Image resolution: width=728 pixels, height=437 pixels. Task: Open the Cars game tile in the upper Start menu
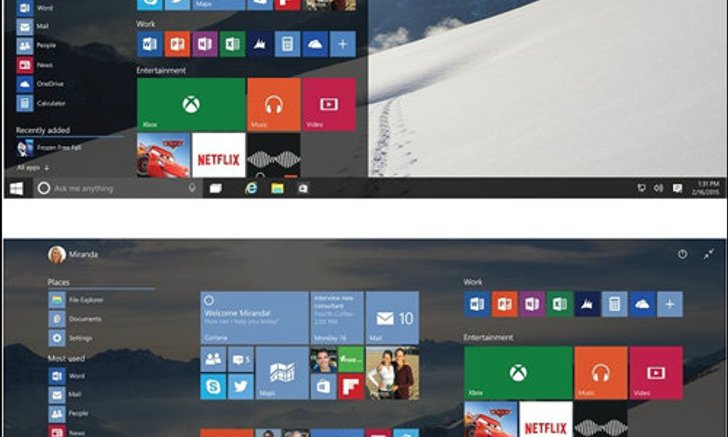pyautogui.click(x=163, y=155)
